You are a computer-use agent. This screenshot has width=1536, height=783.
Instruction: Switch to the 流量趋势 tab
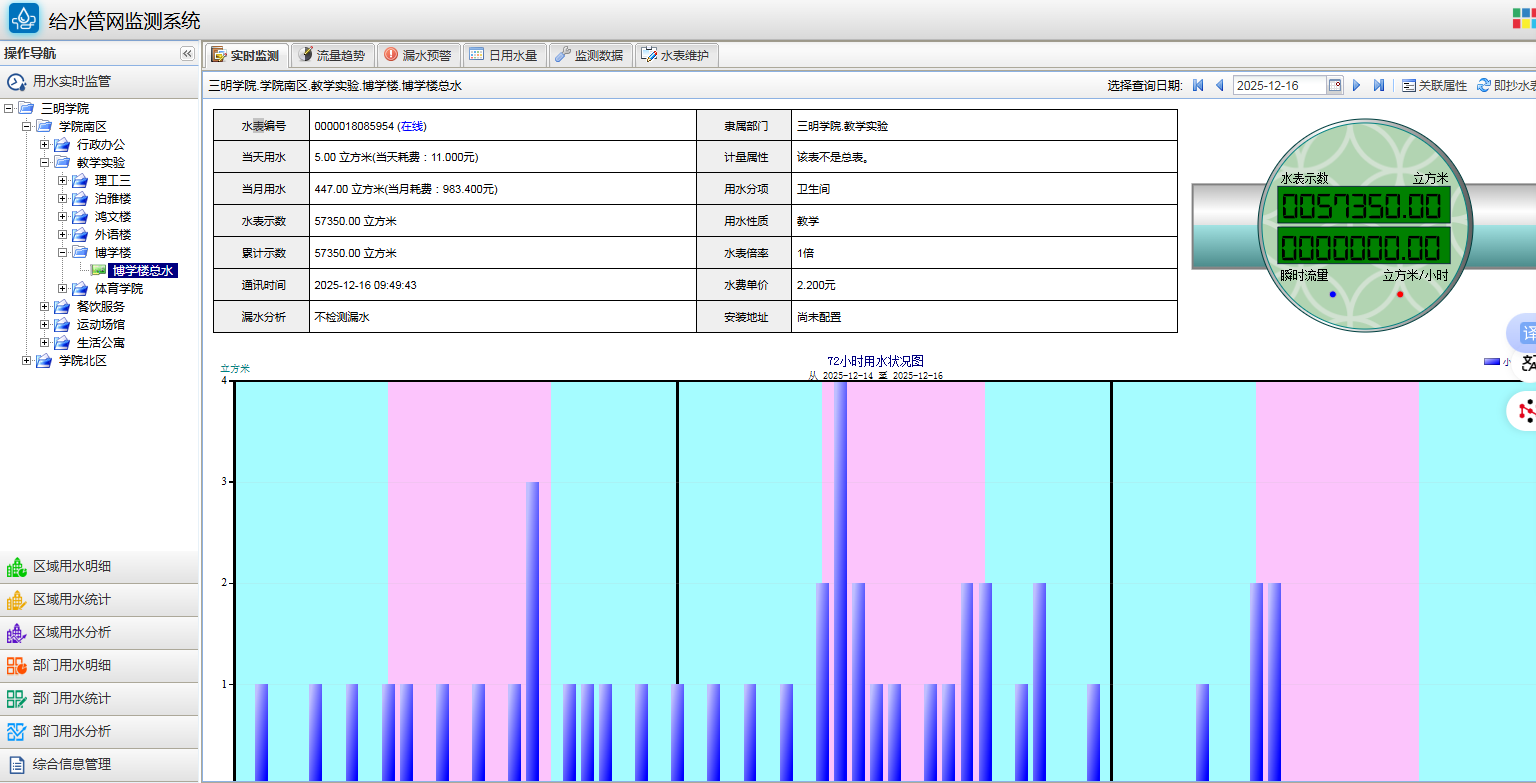[333, 56]
